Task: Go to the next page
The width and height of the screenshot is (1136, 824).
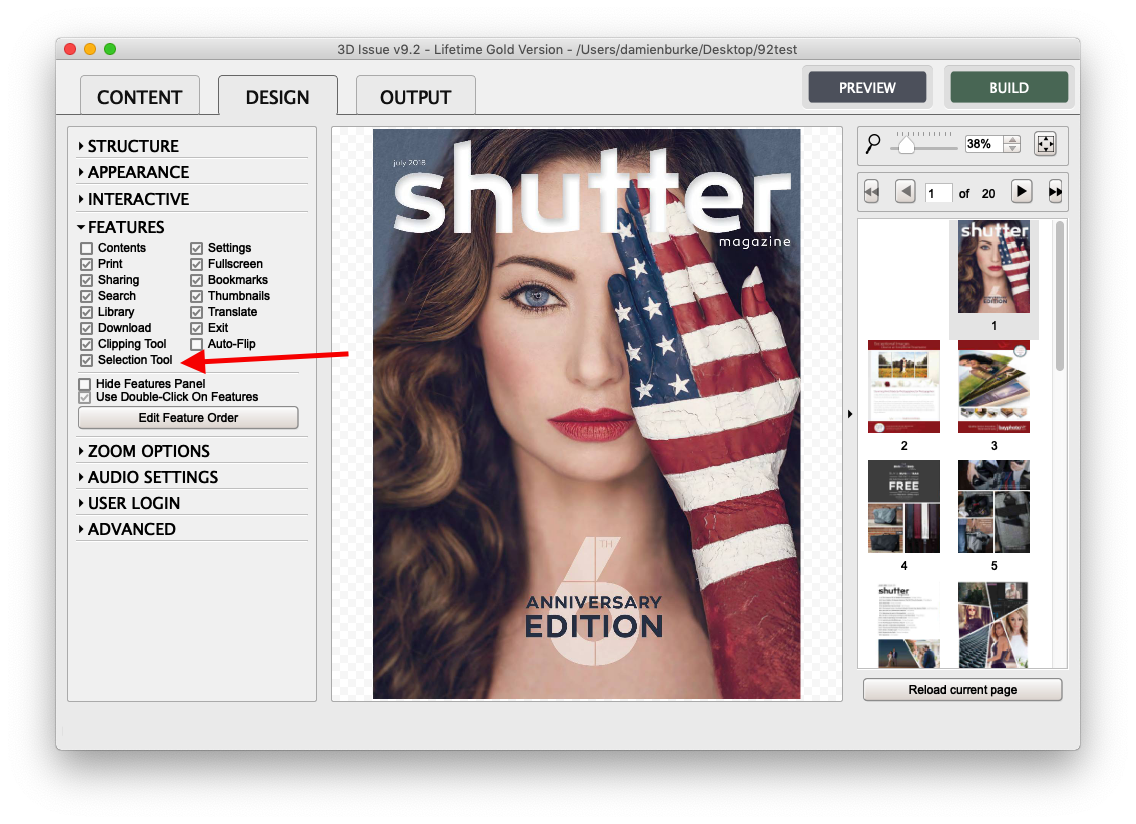Action: pyautogui.click(x=1021, y=191)
